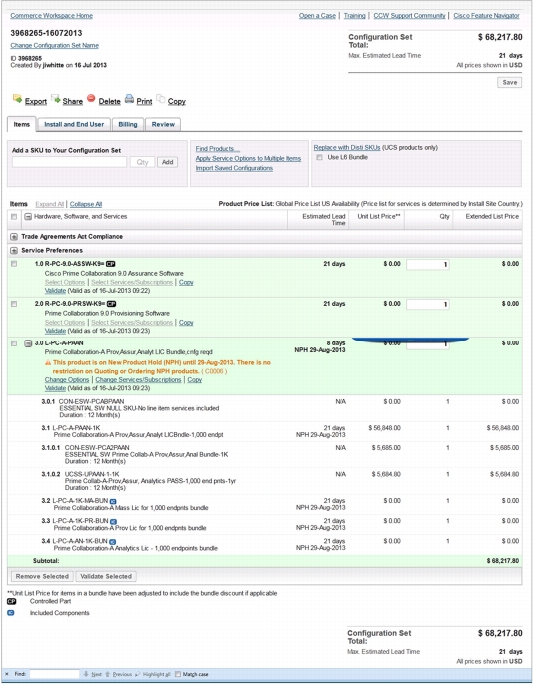Check the checkbox for item 1.0 R-PC-9.0-ASSW-K9=

click(x=14, y=264)
